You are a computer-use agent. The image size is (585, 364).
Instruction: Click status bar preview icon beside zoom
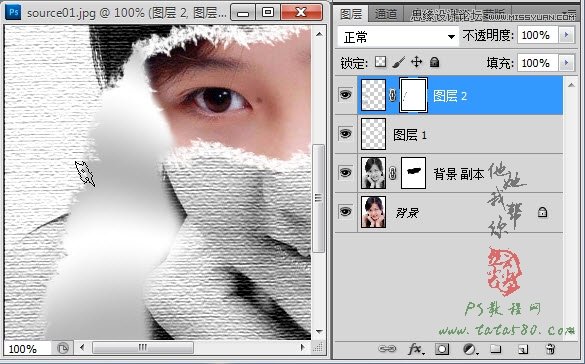[63, 349]
